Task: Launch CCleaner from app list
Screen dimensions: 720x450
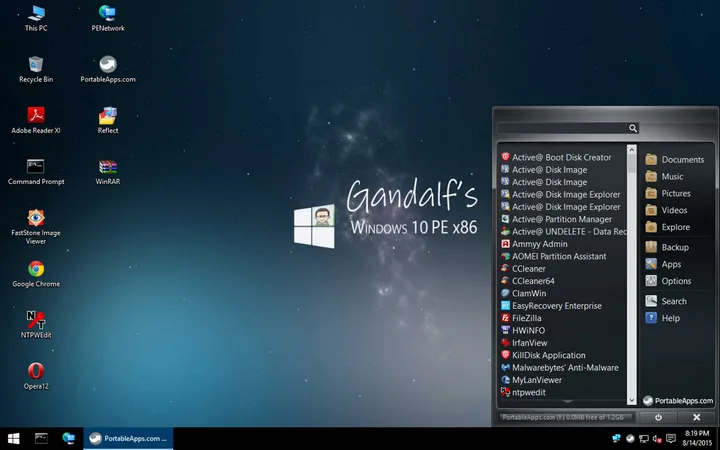Action: point(523,269)
